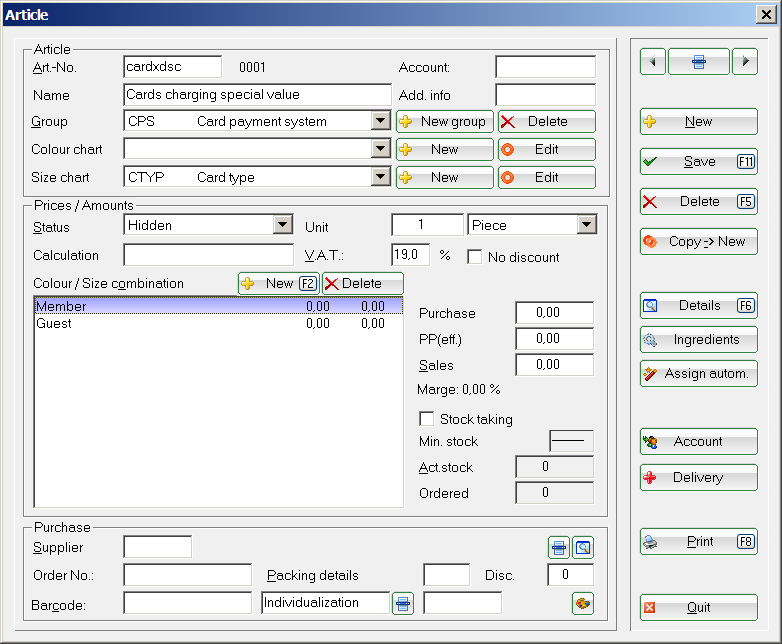Open Ingredients for this article
Viewport: 782px width, 644px height.
click(698, 340)
